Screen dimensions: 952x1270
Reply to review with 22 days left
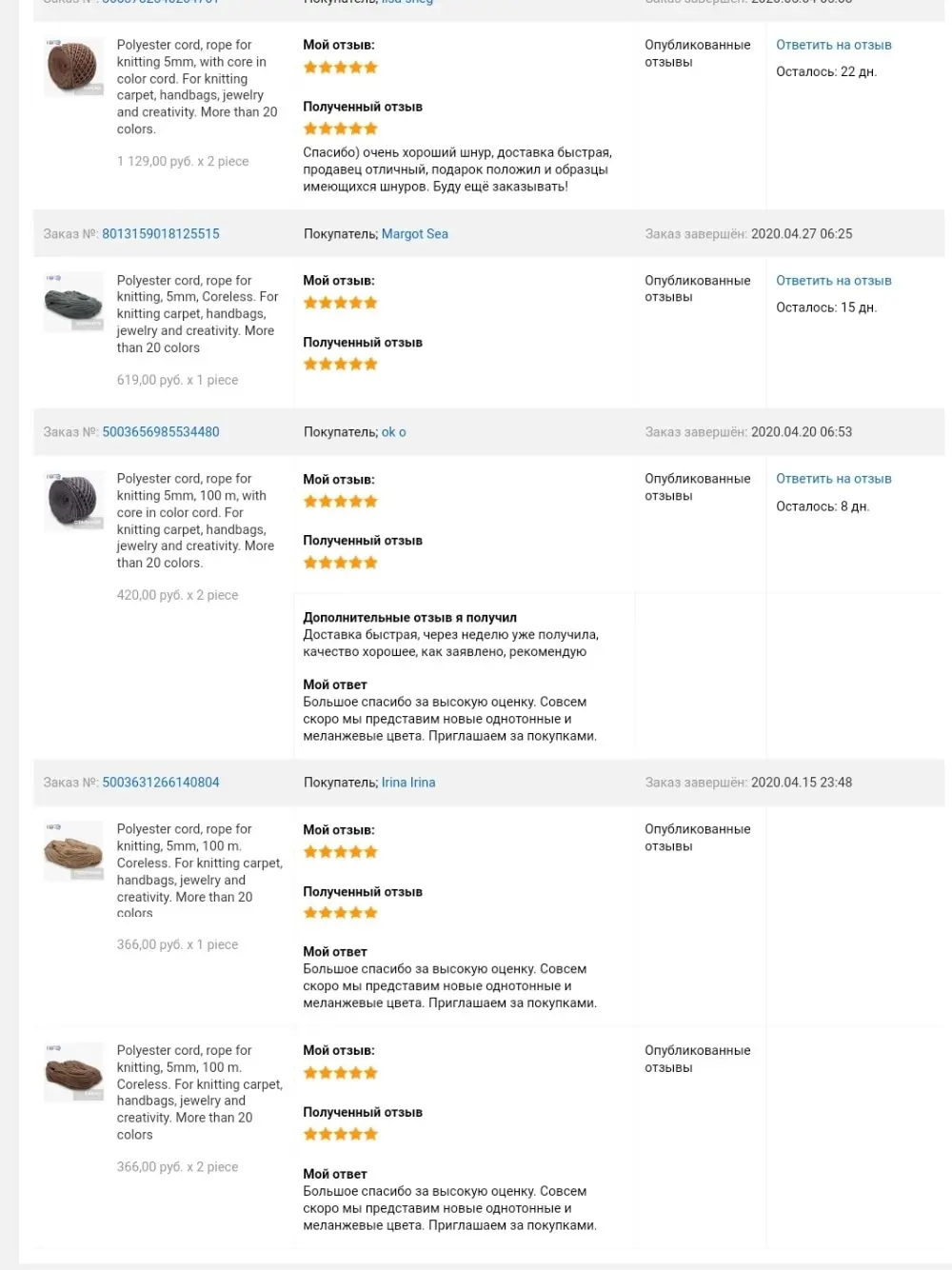pyautogui.click(x=834, y=45)
